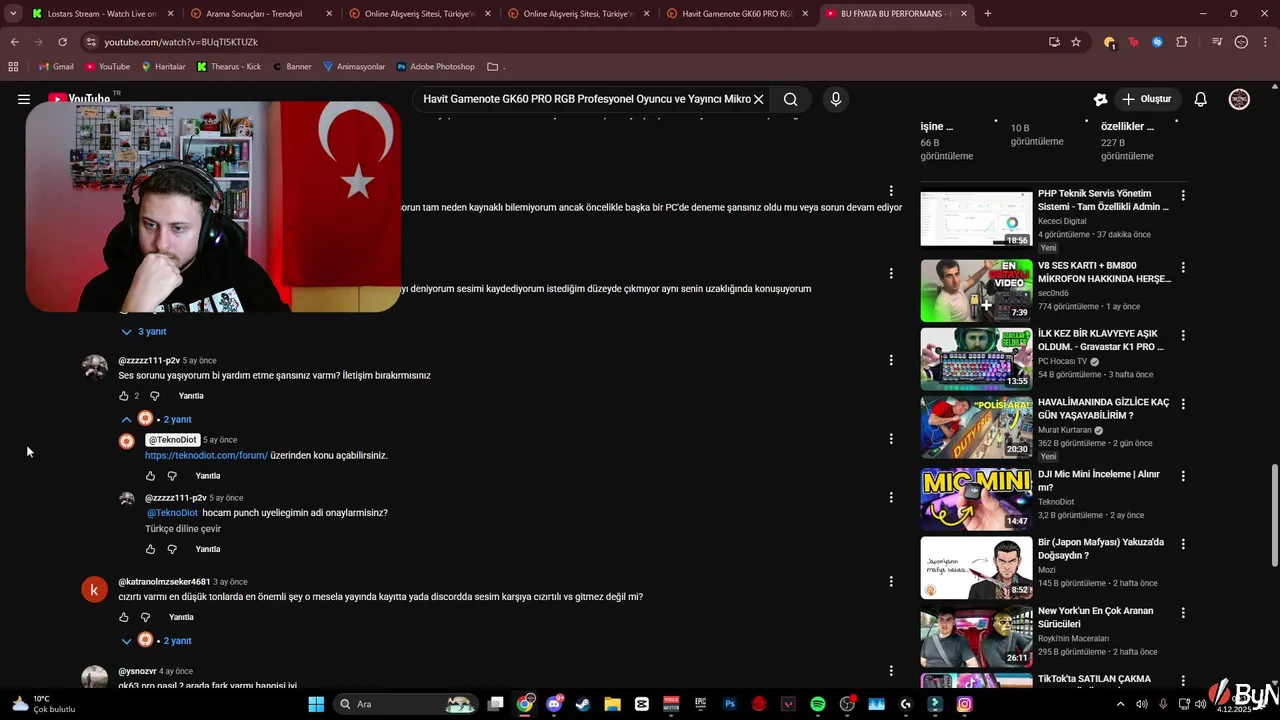Image resolution: width=1280 pixels, height=720 pixels.
Task: Open the YouTube hamburger guide menu
Action: coord(24,99)
